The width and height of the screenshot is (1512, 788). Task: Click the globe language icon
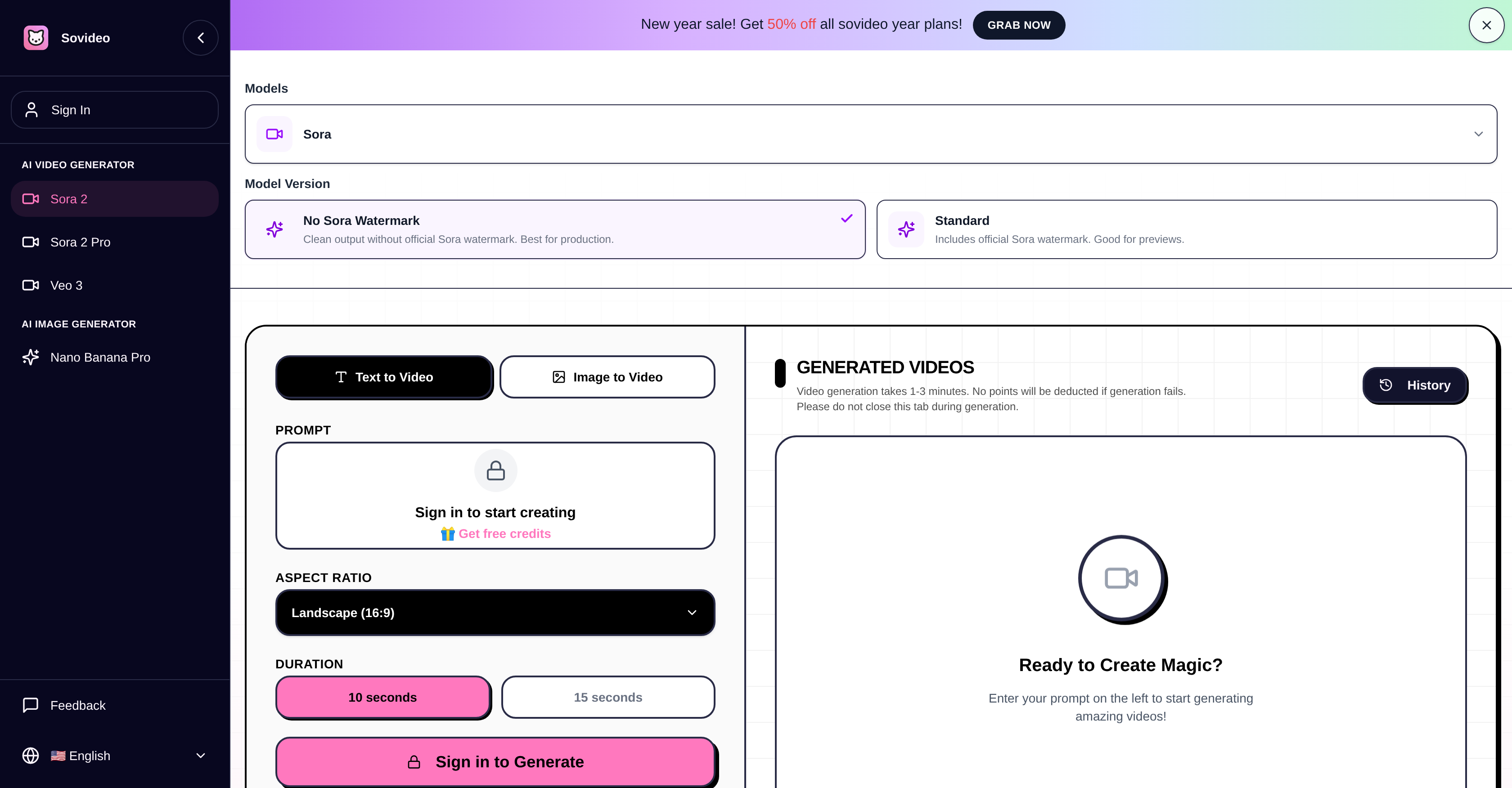(31, 756)
